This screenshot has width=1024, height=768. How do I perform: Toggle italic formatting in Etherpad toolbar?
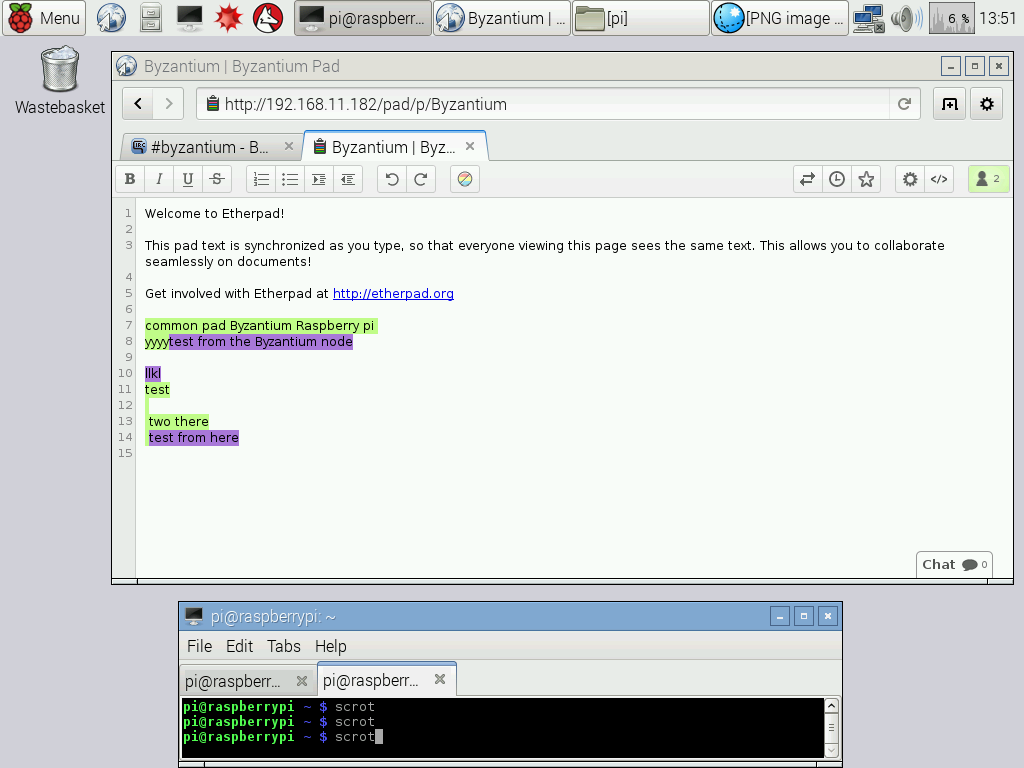point(159,179)
